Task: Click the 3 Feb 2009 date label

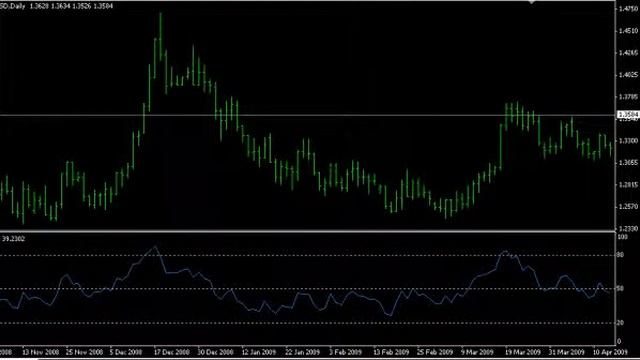Action: tap(345, 352)
